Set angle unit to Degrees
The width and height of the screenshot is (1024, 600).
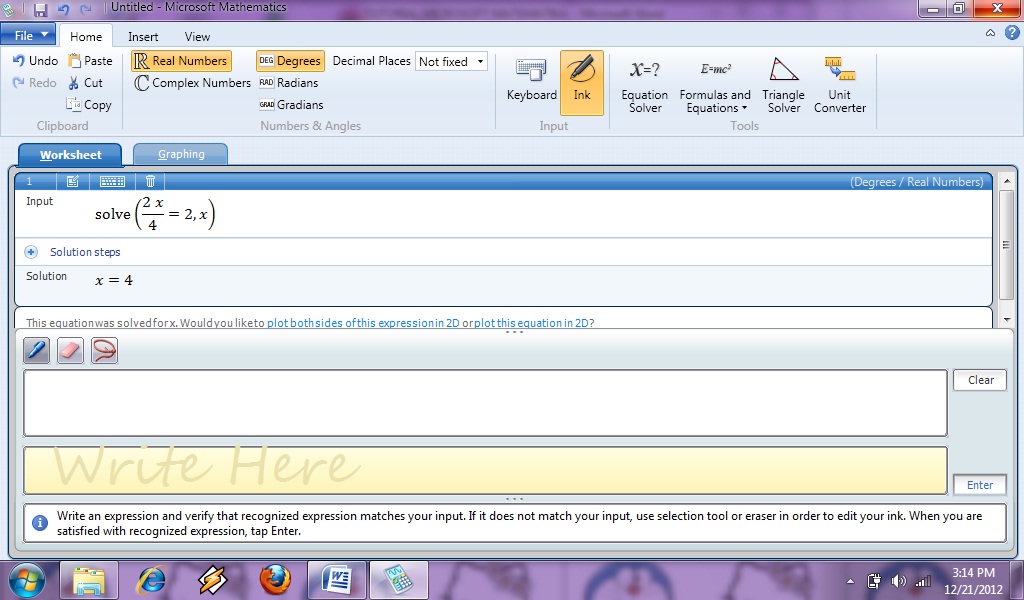290,61
